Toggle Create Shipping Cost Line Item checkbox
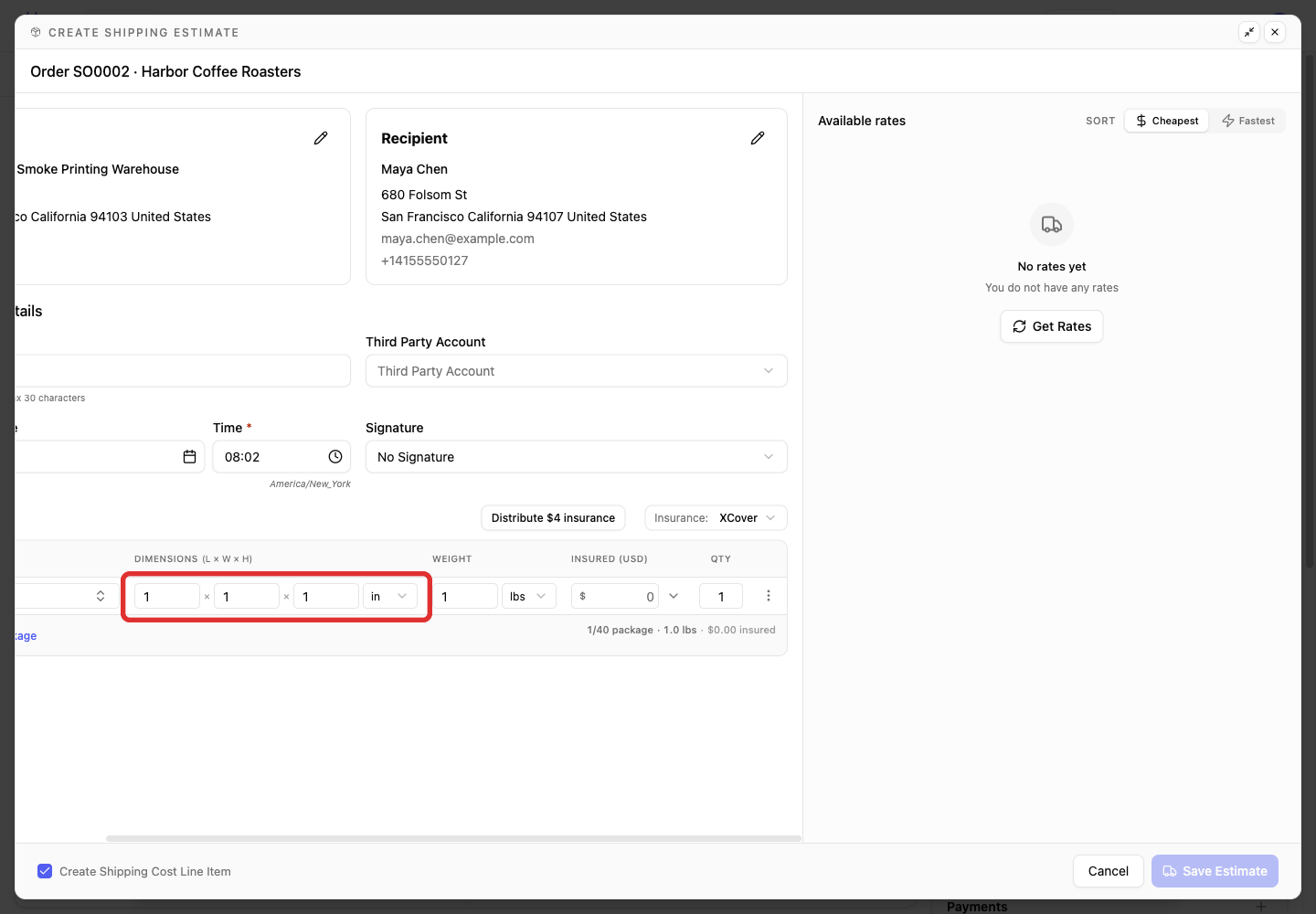 45,871
